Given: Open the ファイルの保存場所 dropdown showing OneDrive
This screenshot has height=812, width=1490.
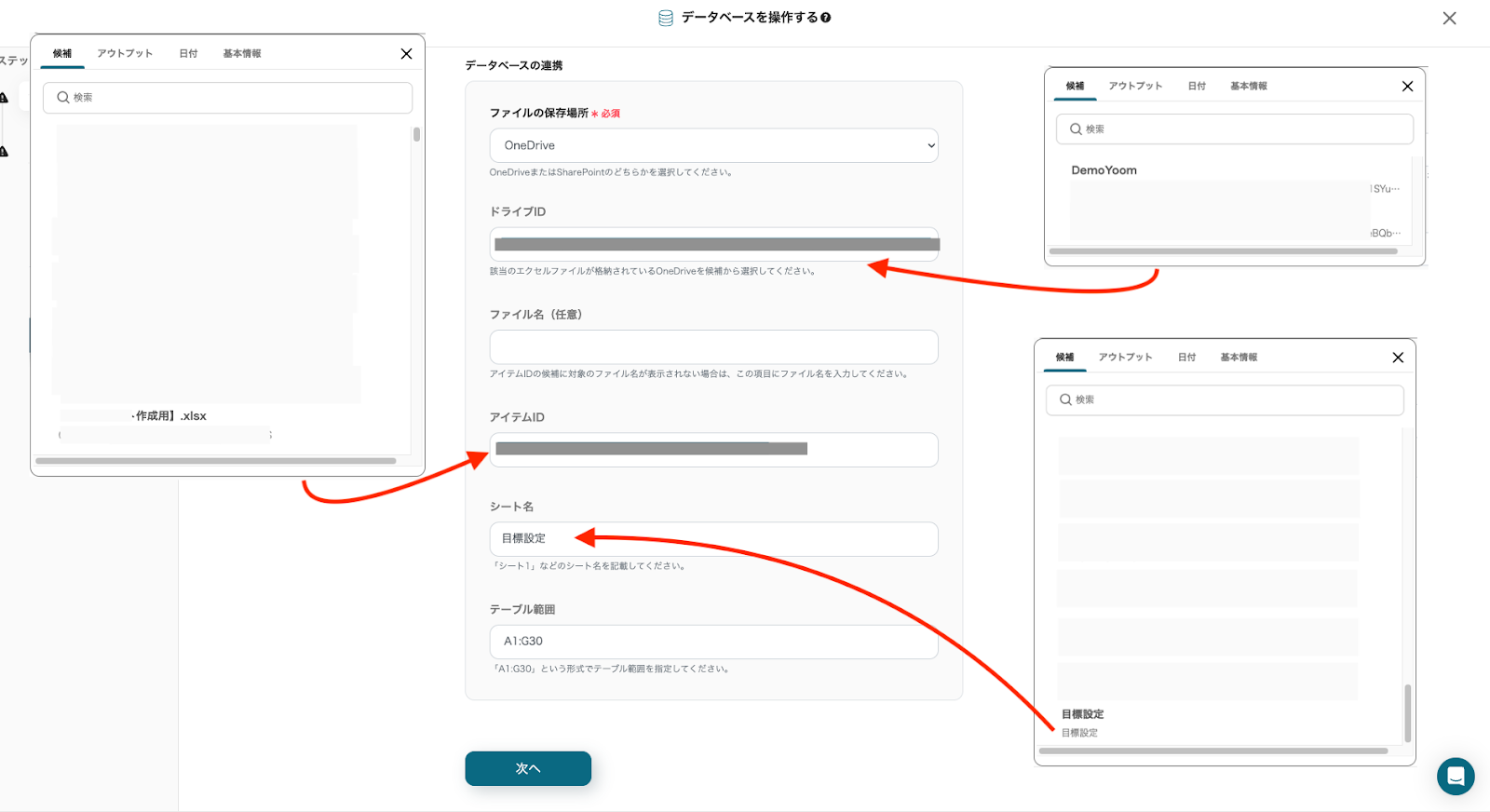Looking at the screenshot, I should click(x=714, y=145).
